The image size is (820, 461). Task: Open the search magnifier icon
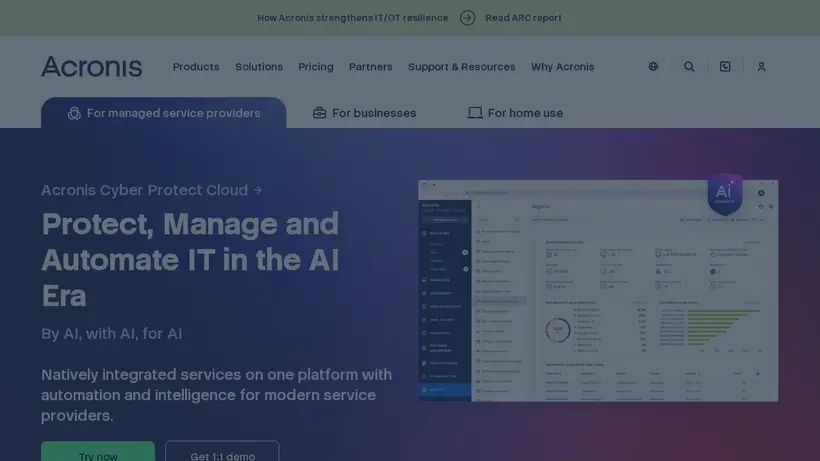(x=689, y=66)
